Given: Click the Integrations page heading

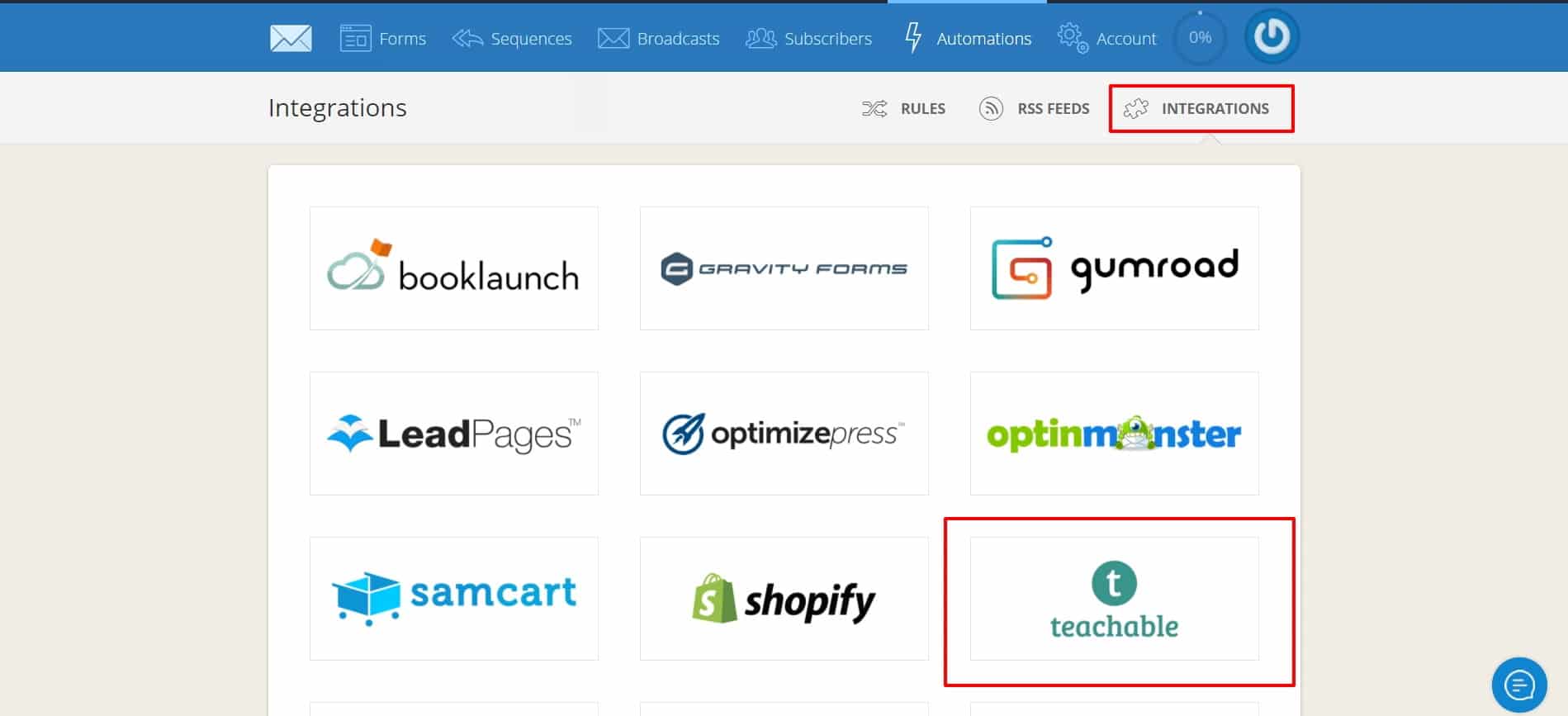Looking at the screenshot, I should [337, 108].
